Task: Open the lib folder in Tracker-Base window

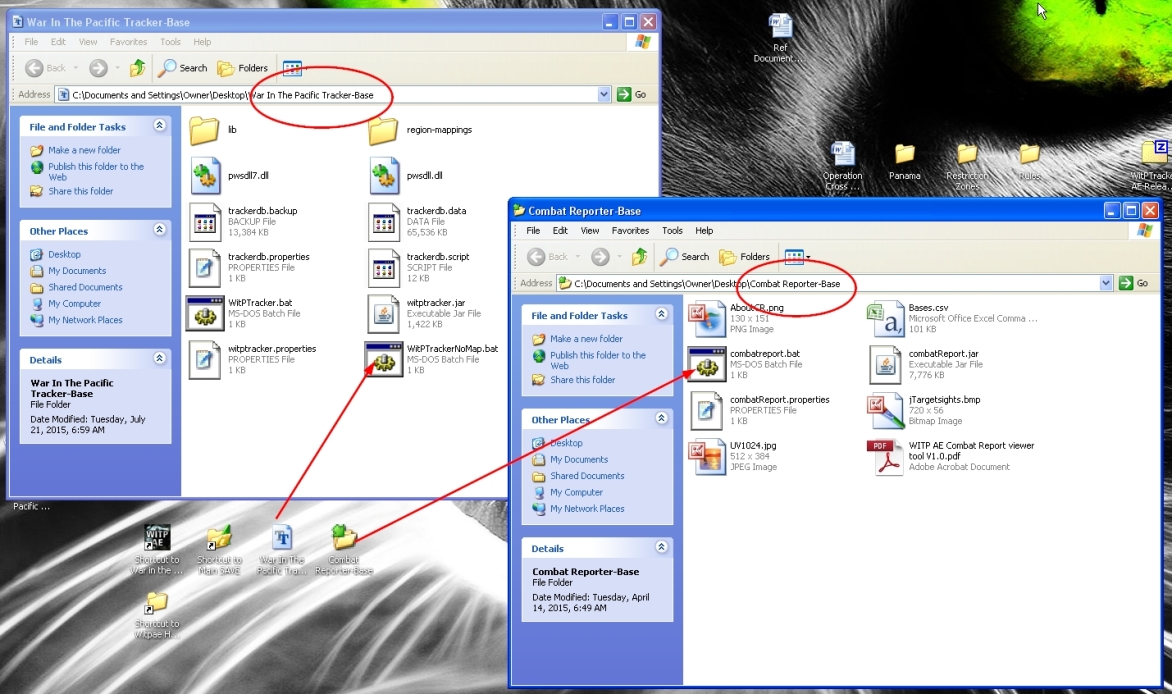Action: tap(204, 130)
